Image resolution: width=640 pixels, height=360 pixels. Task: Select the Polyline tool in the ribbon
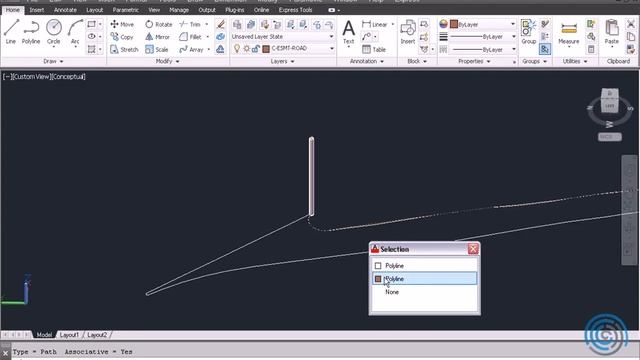pos(31,32)
